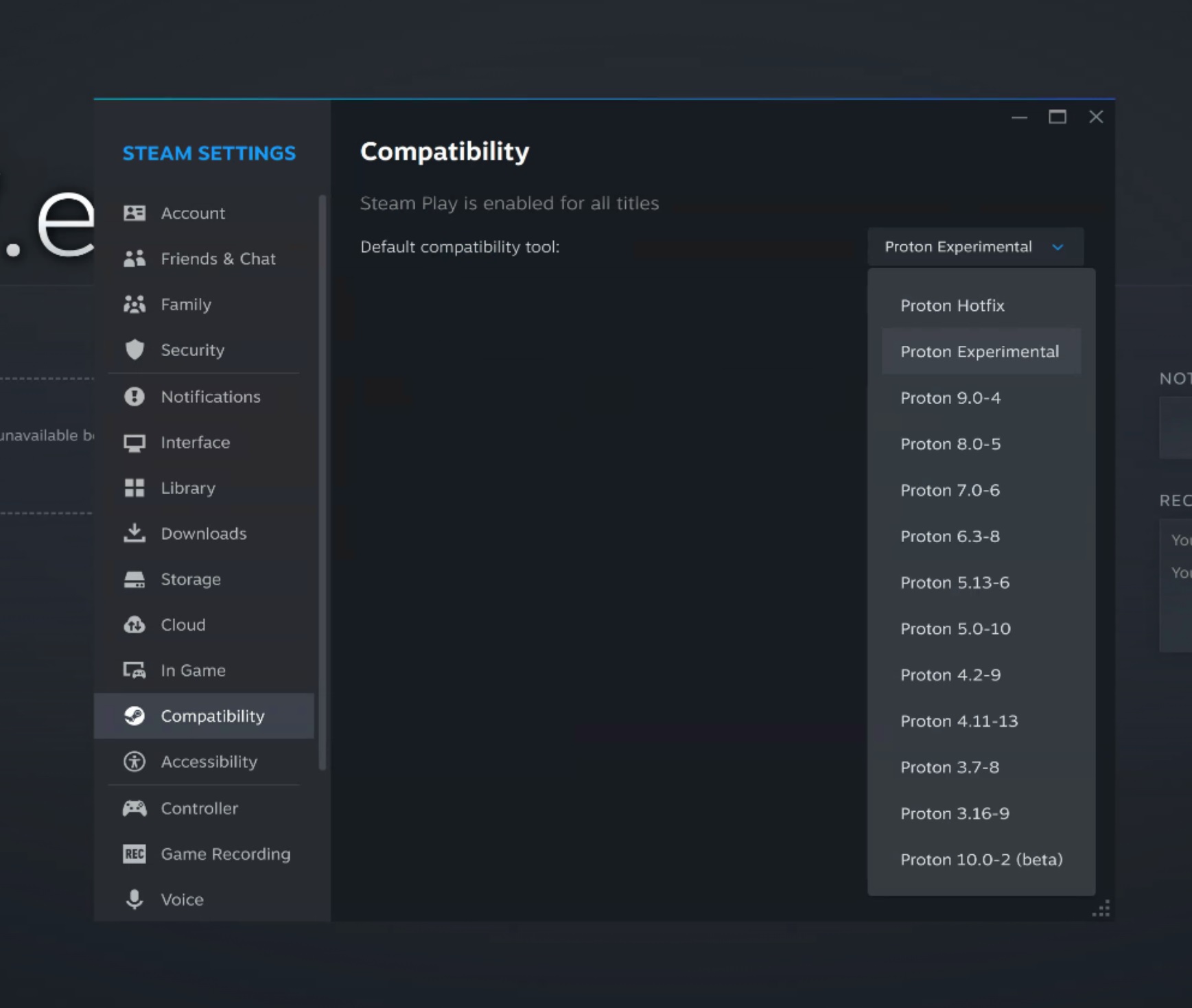
Task: Select Proton Experimental in the dropdown list
Action: coord(981,351)
